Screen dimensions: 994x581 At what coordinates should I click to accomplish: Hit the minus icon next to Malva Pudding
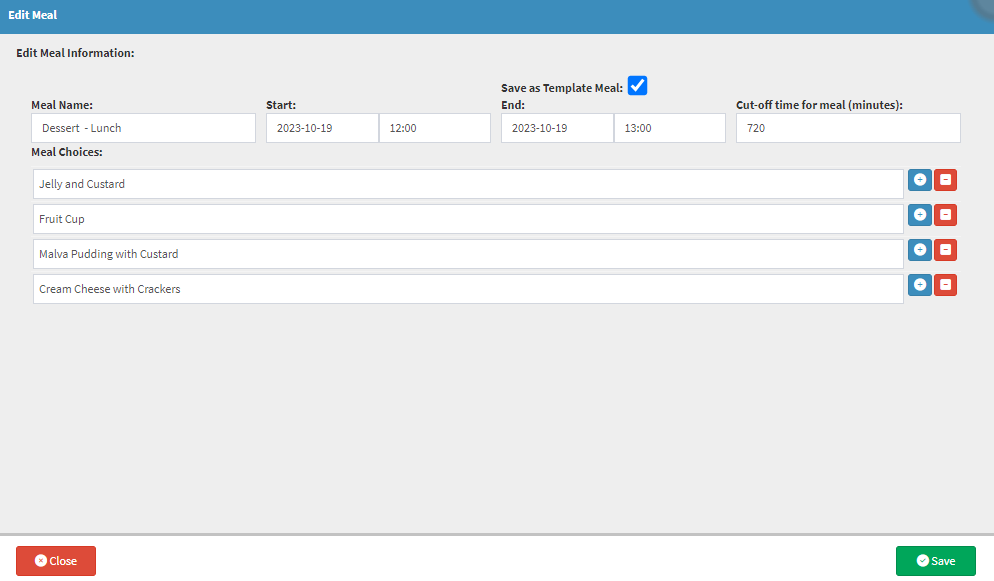[x=945, y=250]
